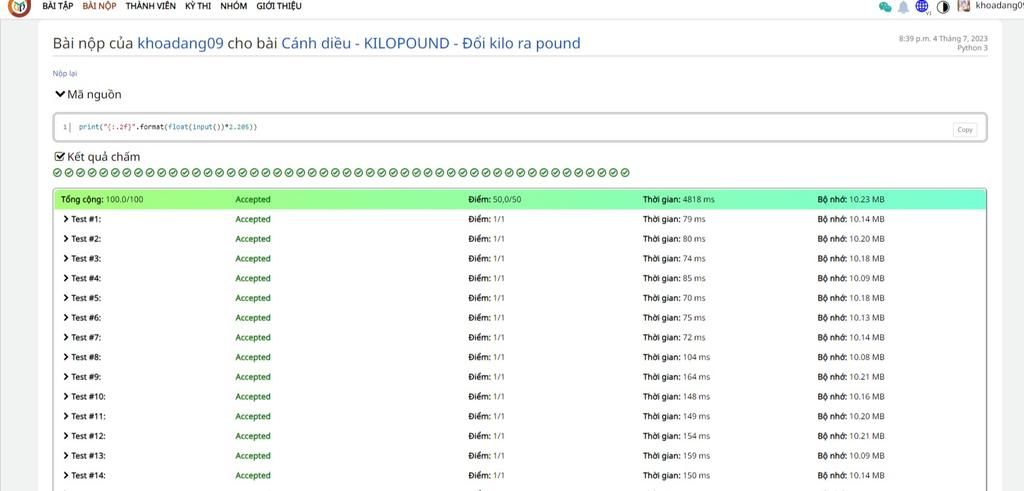Open the GIỚI THIỆU menu

click(x=279, y=6)
